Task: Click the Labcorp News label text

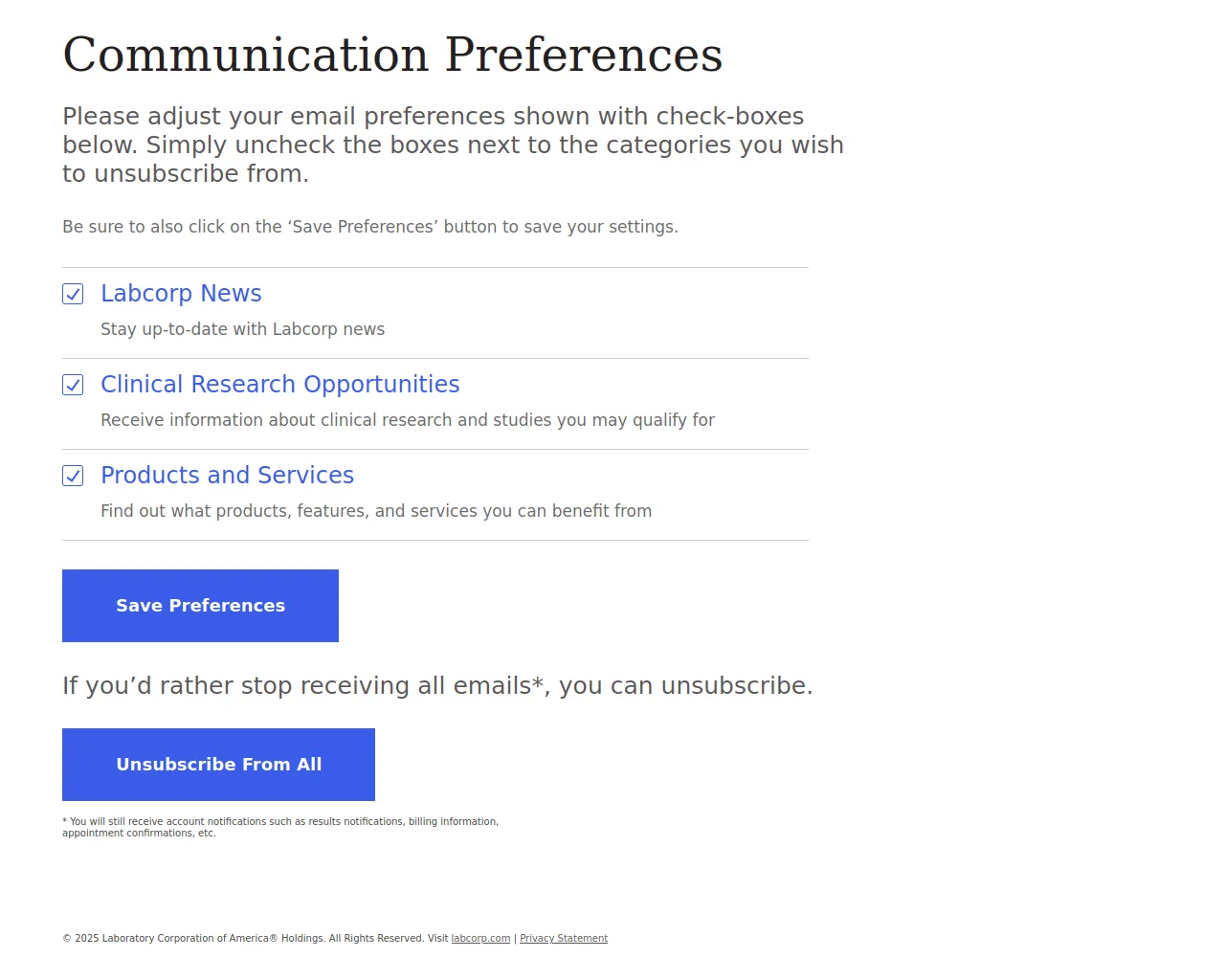Action: pos(181,294)
